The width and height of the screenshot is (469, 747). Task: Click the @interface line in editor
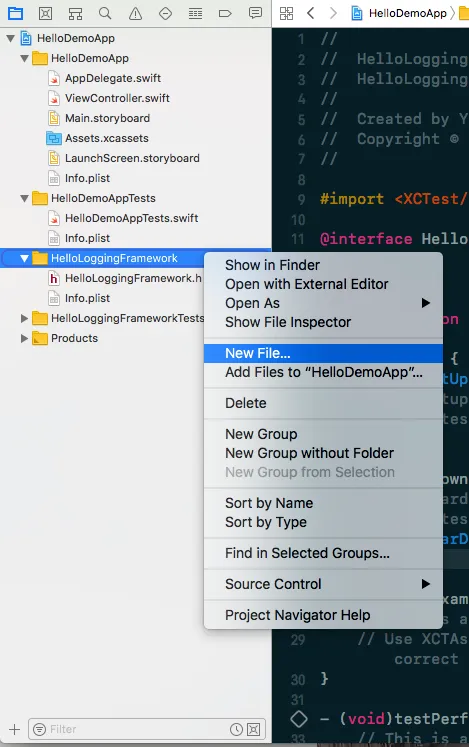[x=394, y=239]
